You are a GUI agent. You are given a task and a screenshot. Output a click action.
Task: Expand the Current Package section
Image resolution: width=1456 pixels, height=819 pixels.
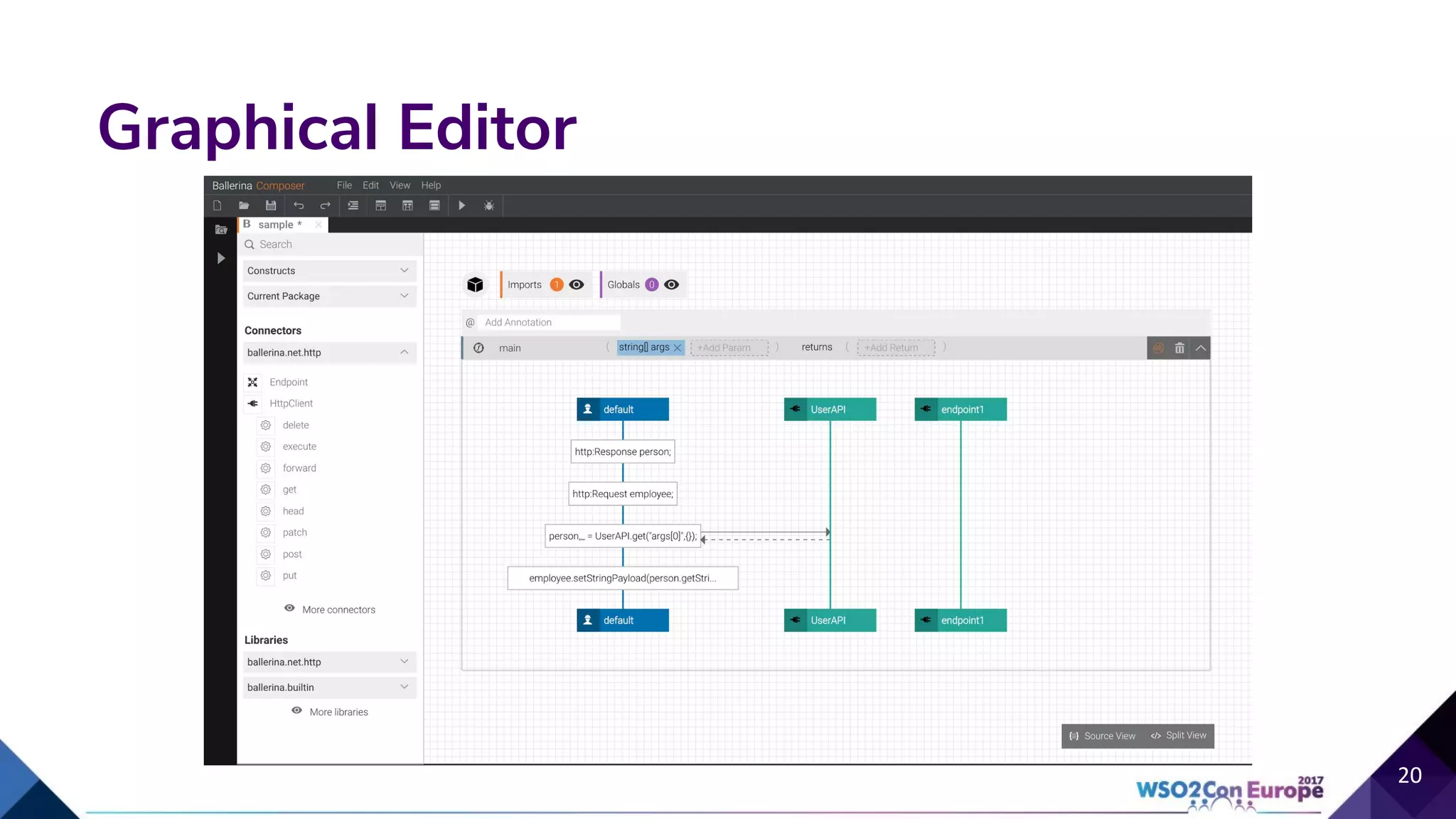click(330, 296)
